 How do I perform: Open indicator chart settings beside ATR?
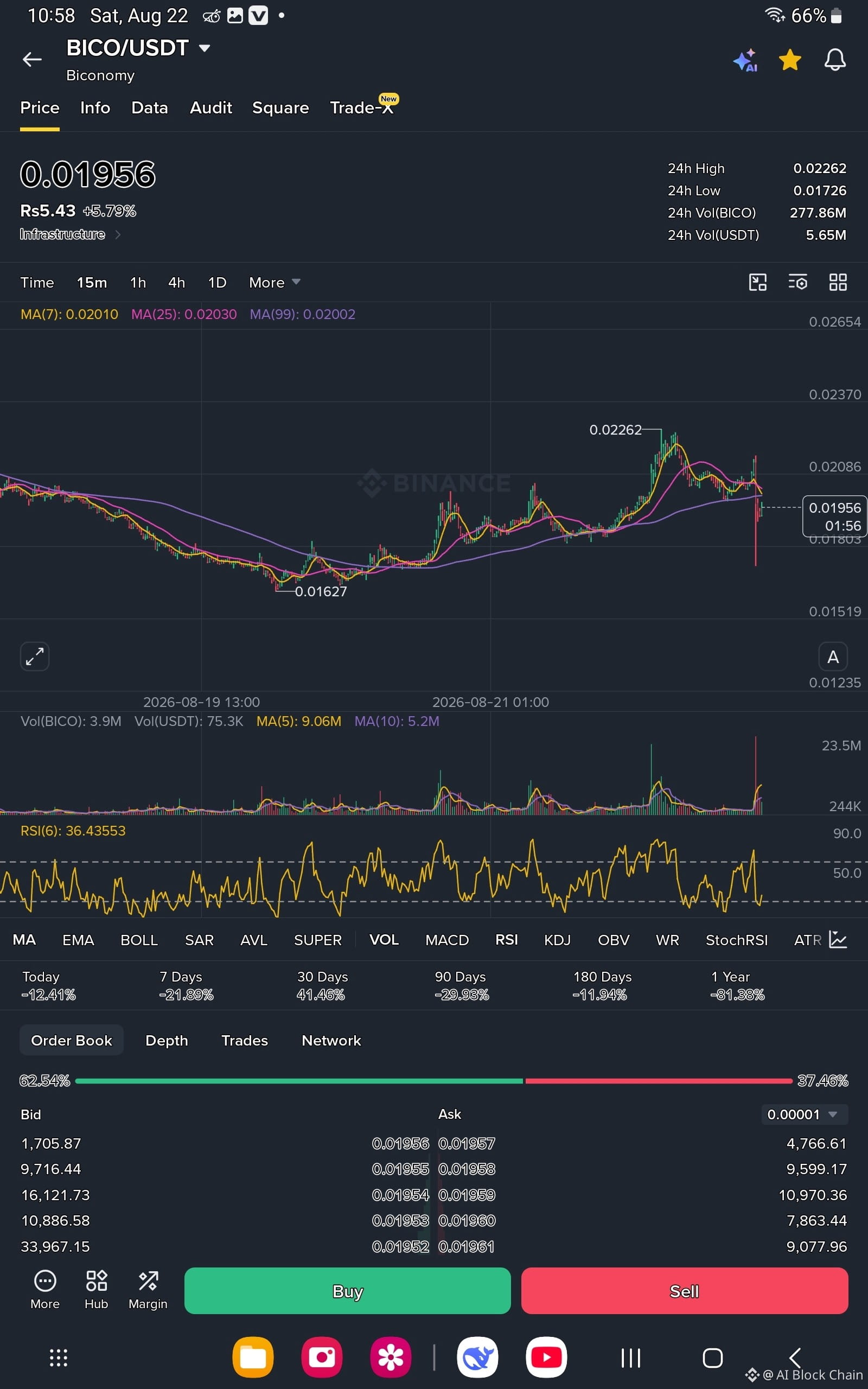(838, 940)
